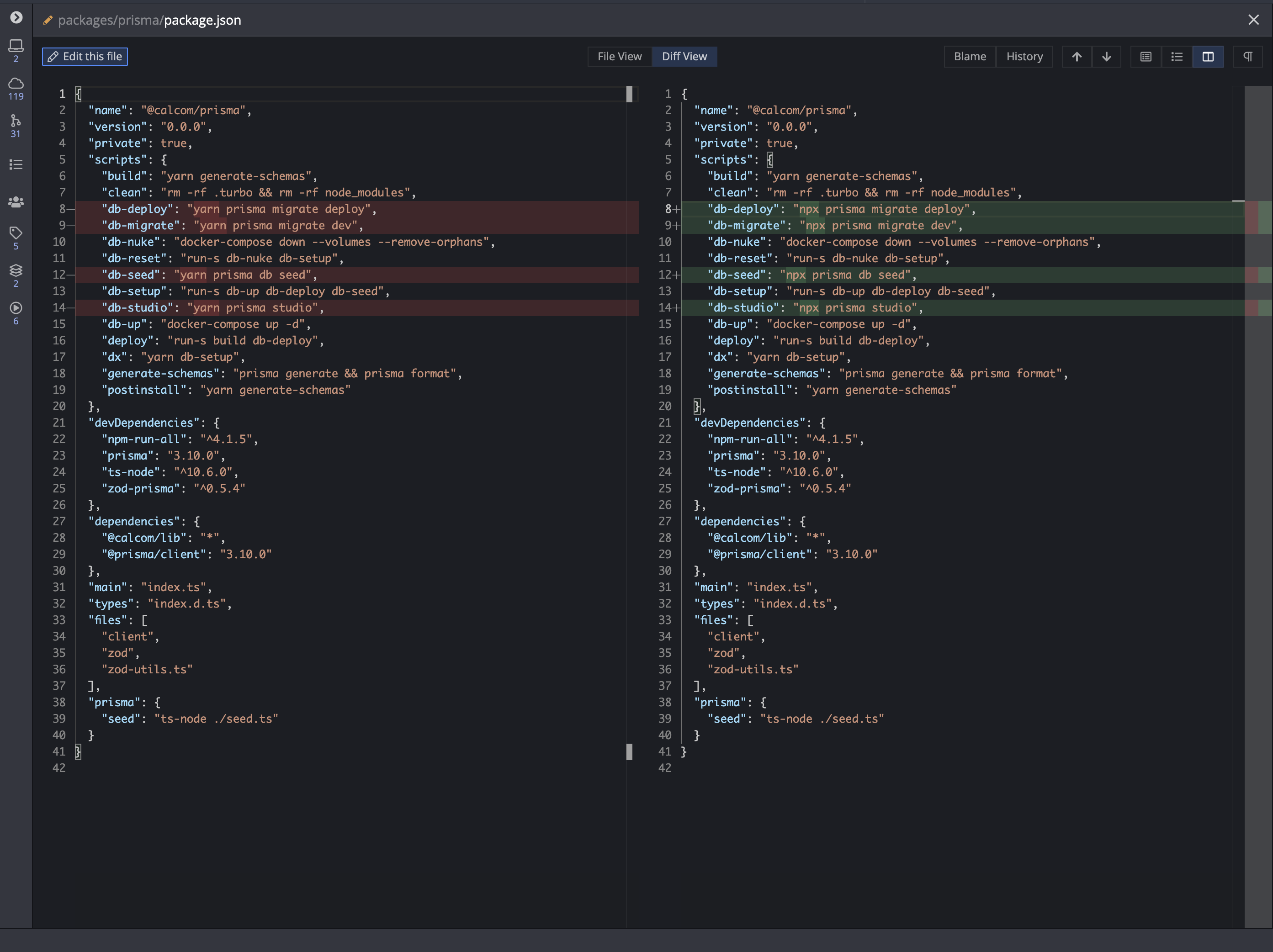Jump to next change with down arrow

1106,56
